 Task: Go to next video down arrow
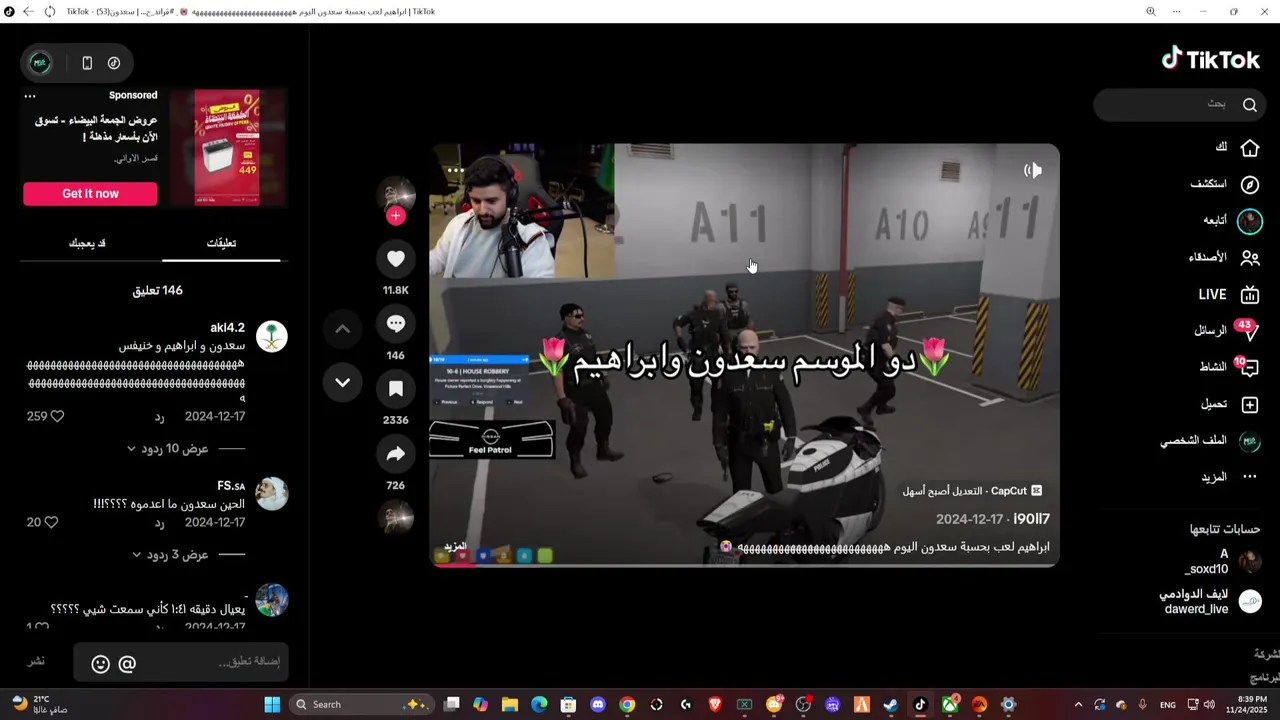(342, 382)
